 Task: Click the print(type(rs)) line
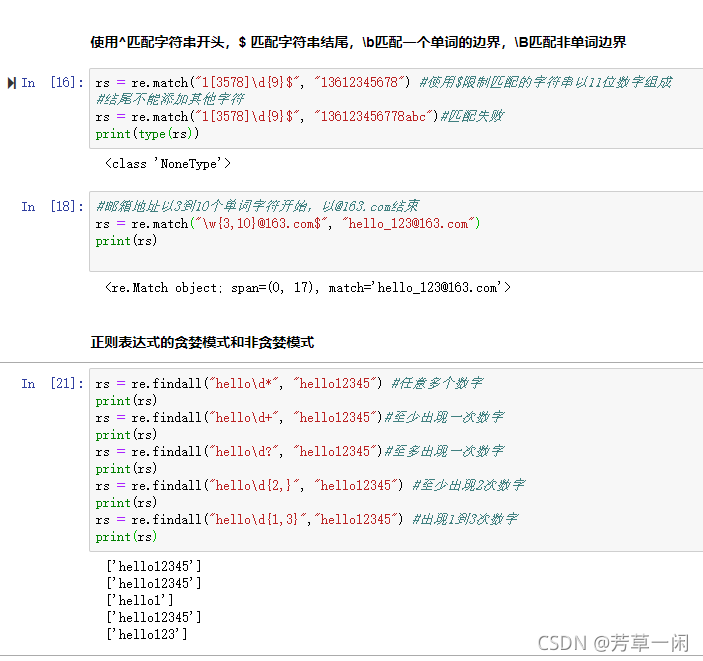(x=147, y=134)
